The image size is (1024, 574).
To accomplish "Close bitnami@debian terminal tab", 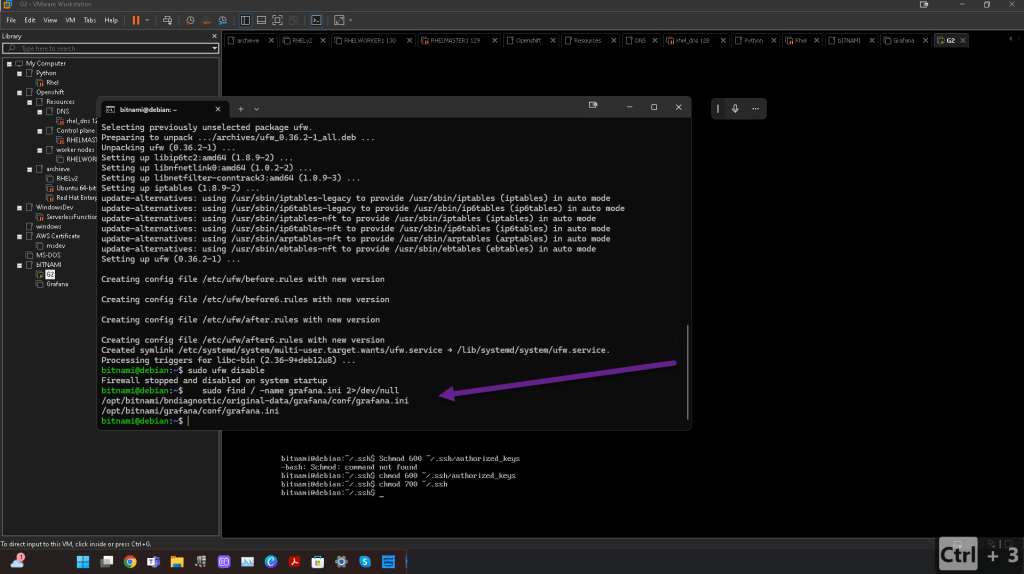I will [218, 109].
